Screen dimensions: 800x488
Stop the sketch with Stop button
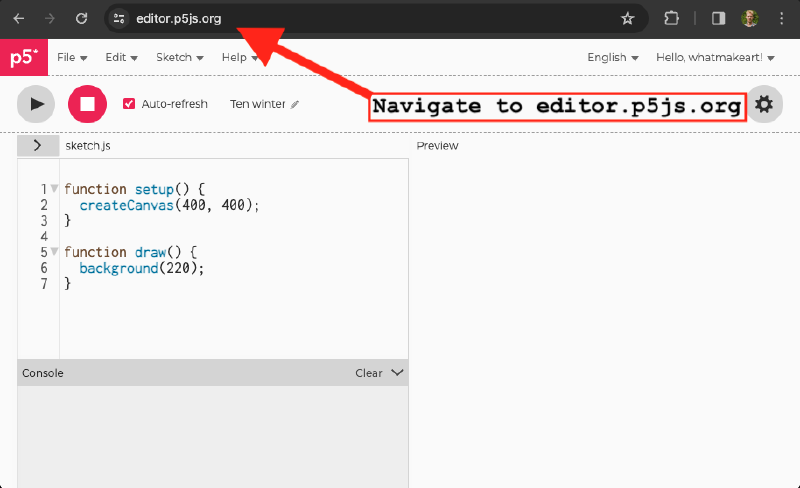[x=87, y=104]
